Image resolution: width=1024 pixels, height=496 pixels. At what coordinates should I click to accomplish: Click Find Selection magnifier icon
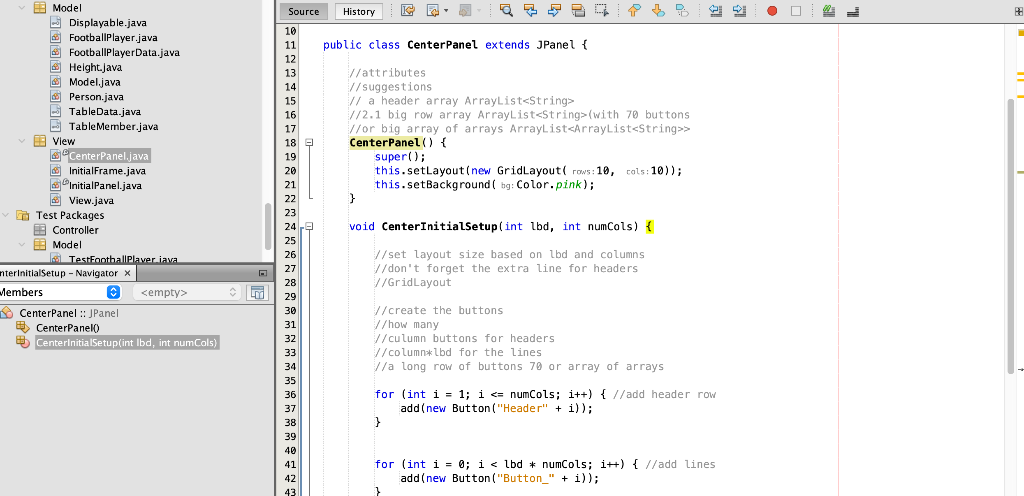pyautogui.click(x=505, y=11)
